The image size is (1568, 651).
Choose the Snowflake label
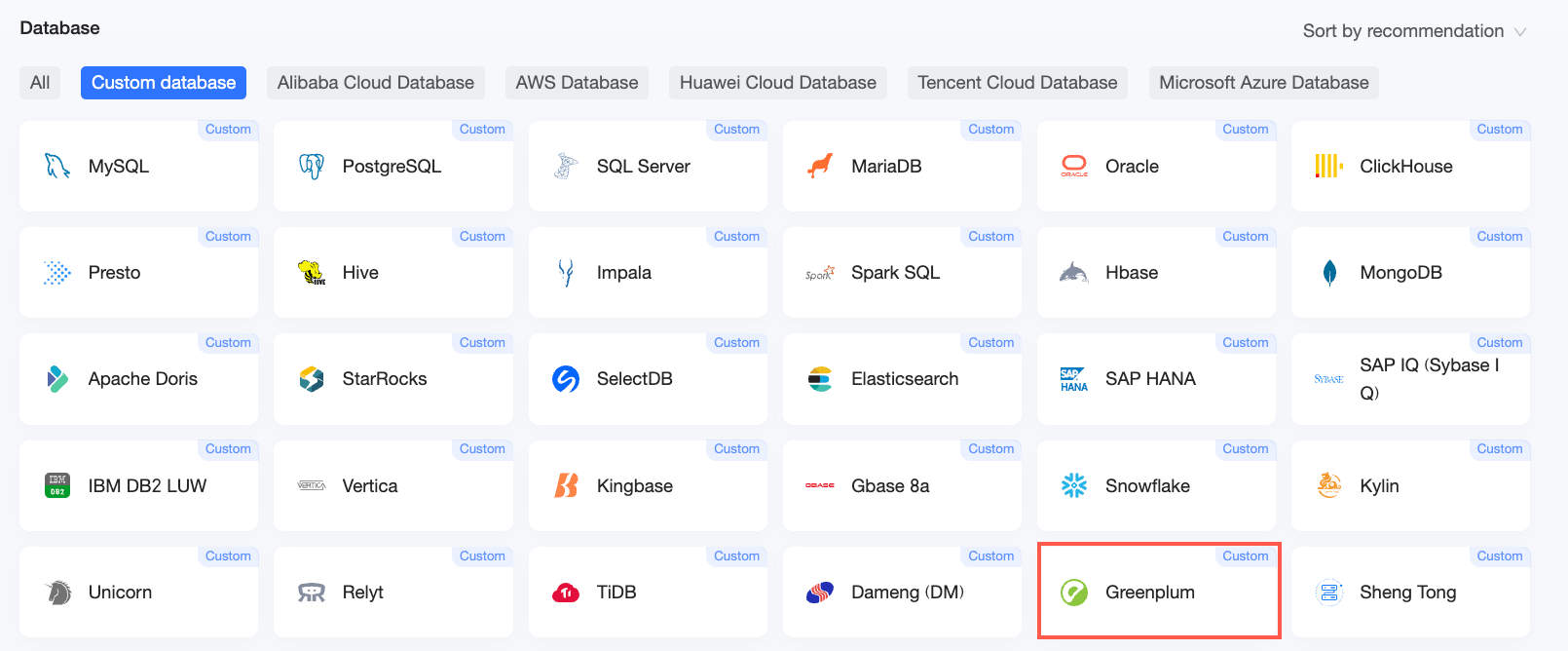pos(1147,485)
